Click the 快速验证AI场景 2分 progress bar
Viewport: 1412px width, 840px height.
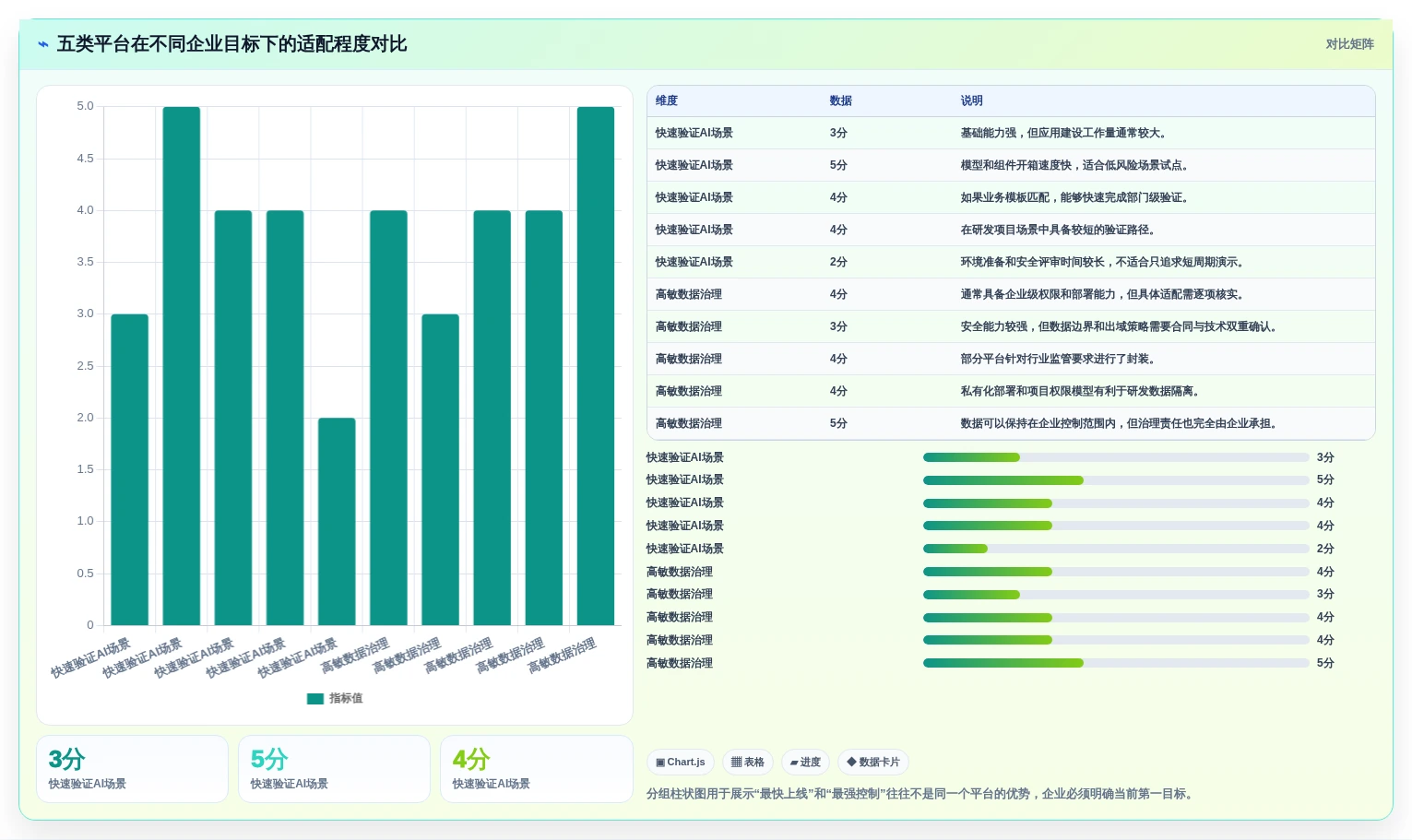[1116, 549]
